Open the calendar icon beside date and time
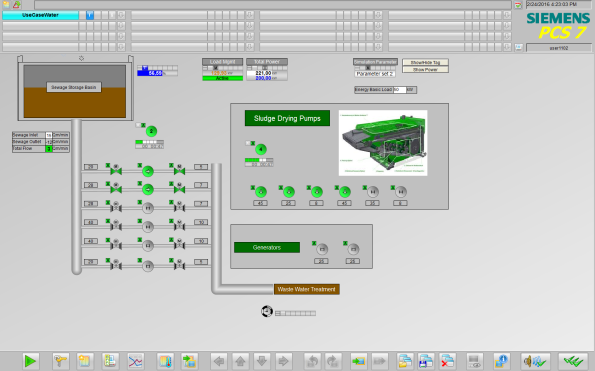The height and width of the screenshot is (371, 595). coord(518,5)
